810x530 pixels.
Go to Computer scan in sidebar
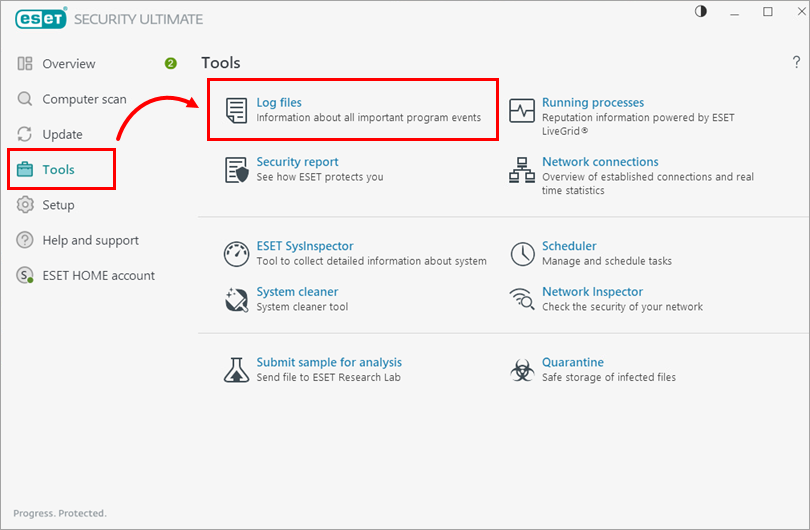(83, 99)
